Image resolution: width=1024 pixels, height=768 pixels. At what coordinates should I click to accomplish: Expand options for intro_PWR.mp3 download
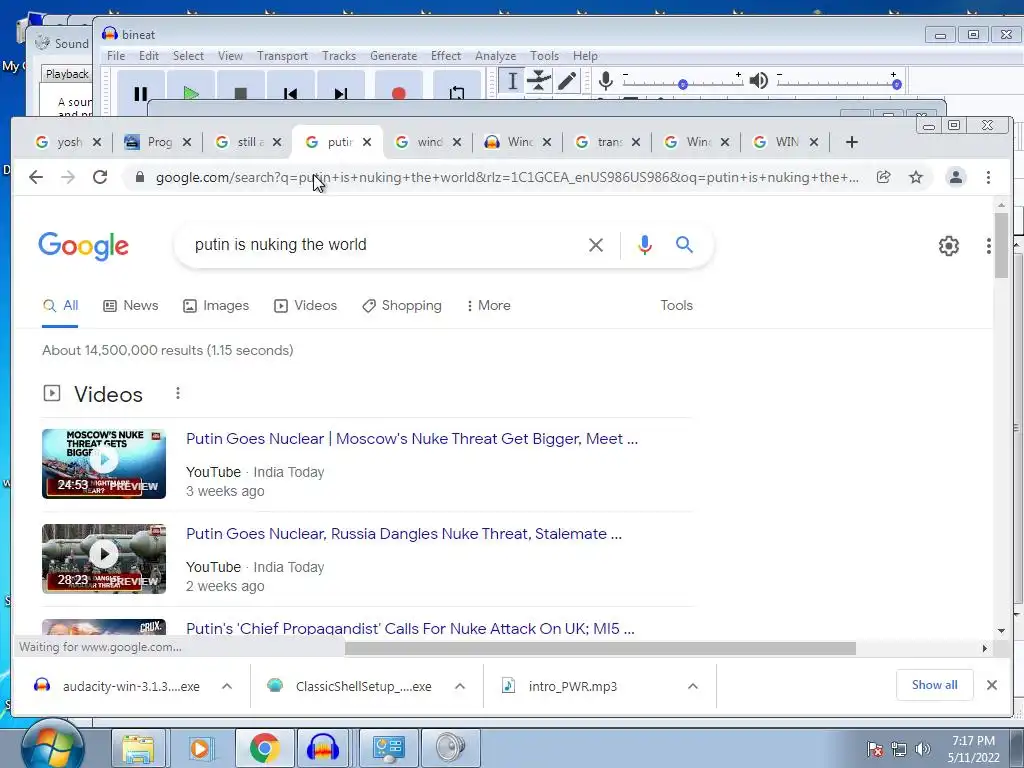(x=693, y=686)
